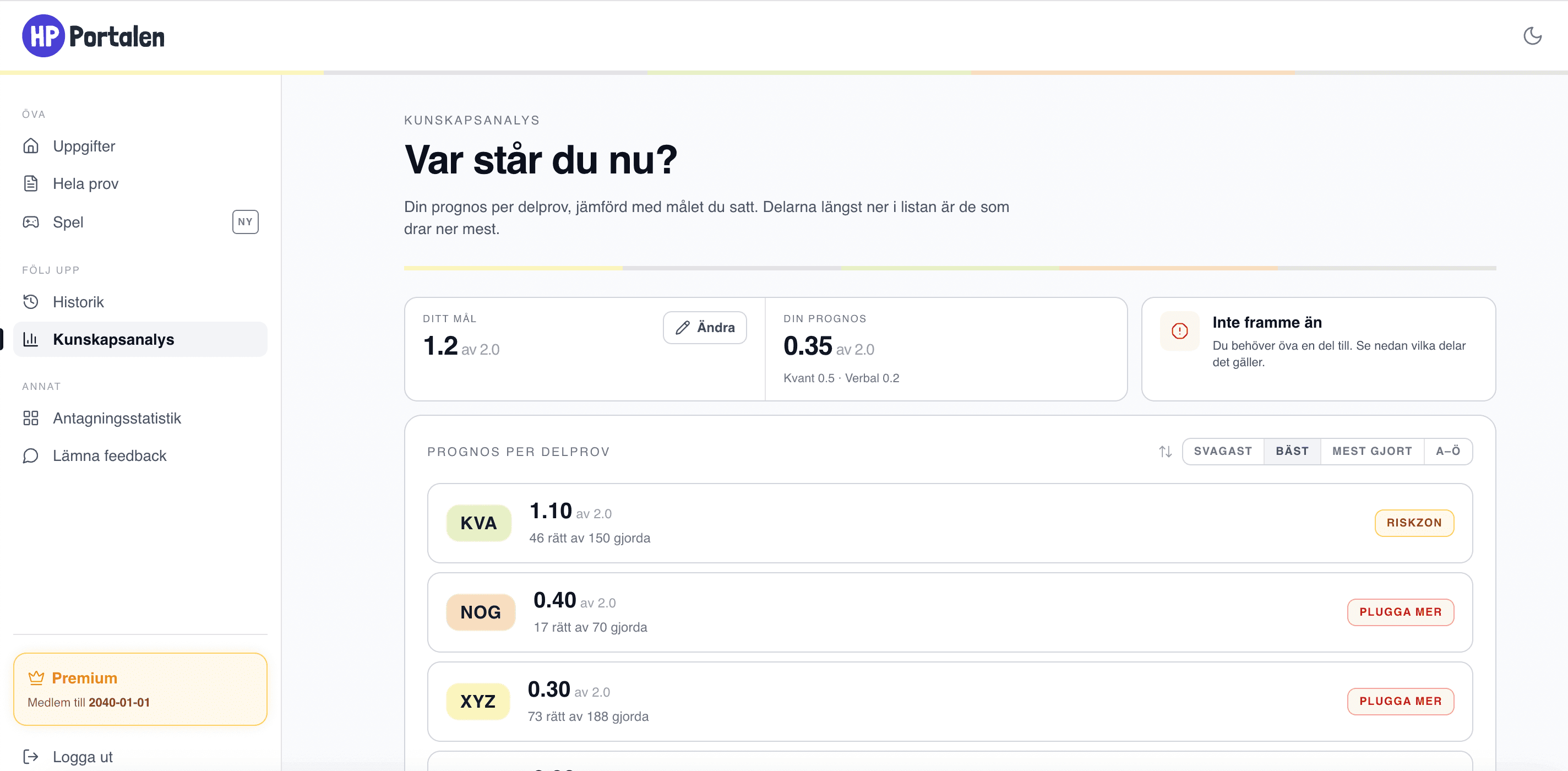Open the Premium membership card
This screenshot has height=771, width=1568.
click(x=140, y=689)
